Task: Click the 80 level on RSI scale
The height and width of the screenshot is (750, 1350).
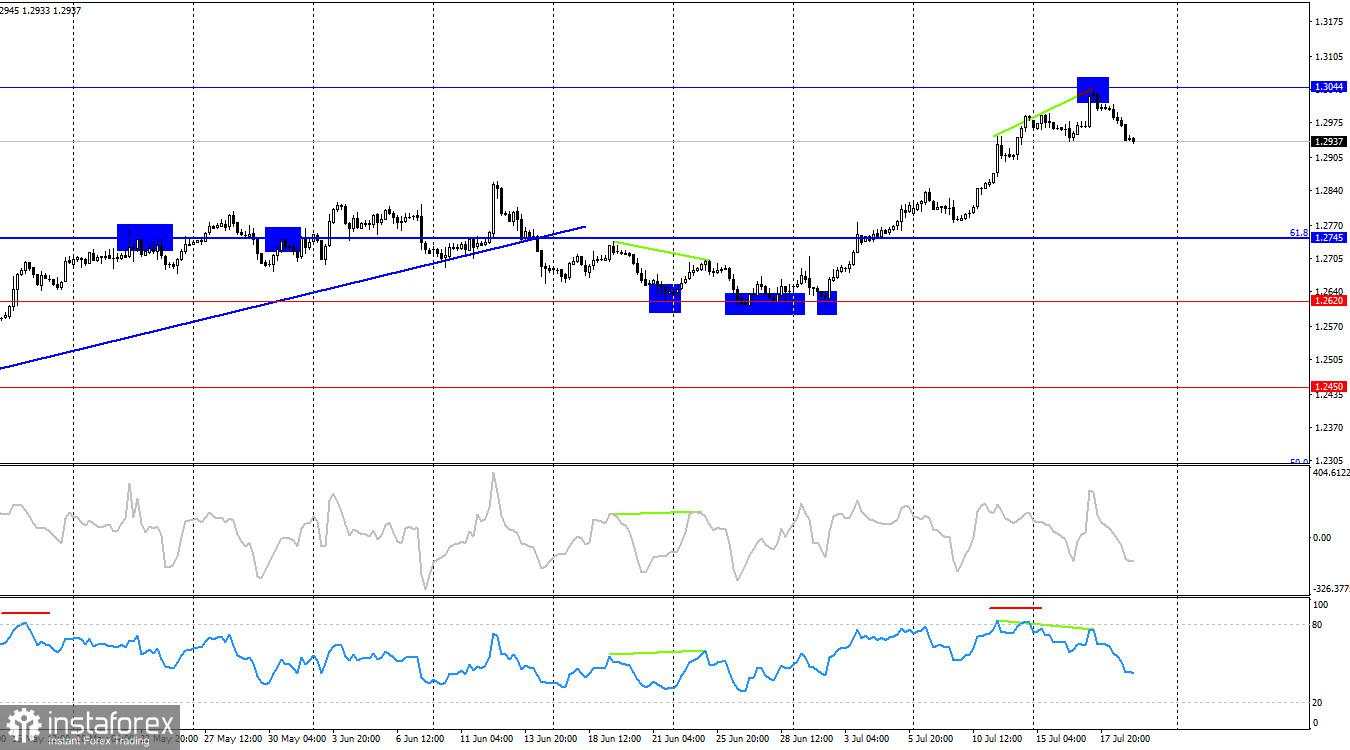Action: [1318, 625]
